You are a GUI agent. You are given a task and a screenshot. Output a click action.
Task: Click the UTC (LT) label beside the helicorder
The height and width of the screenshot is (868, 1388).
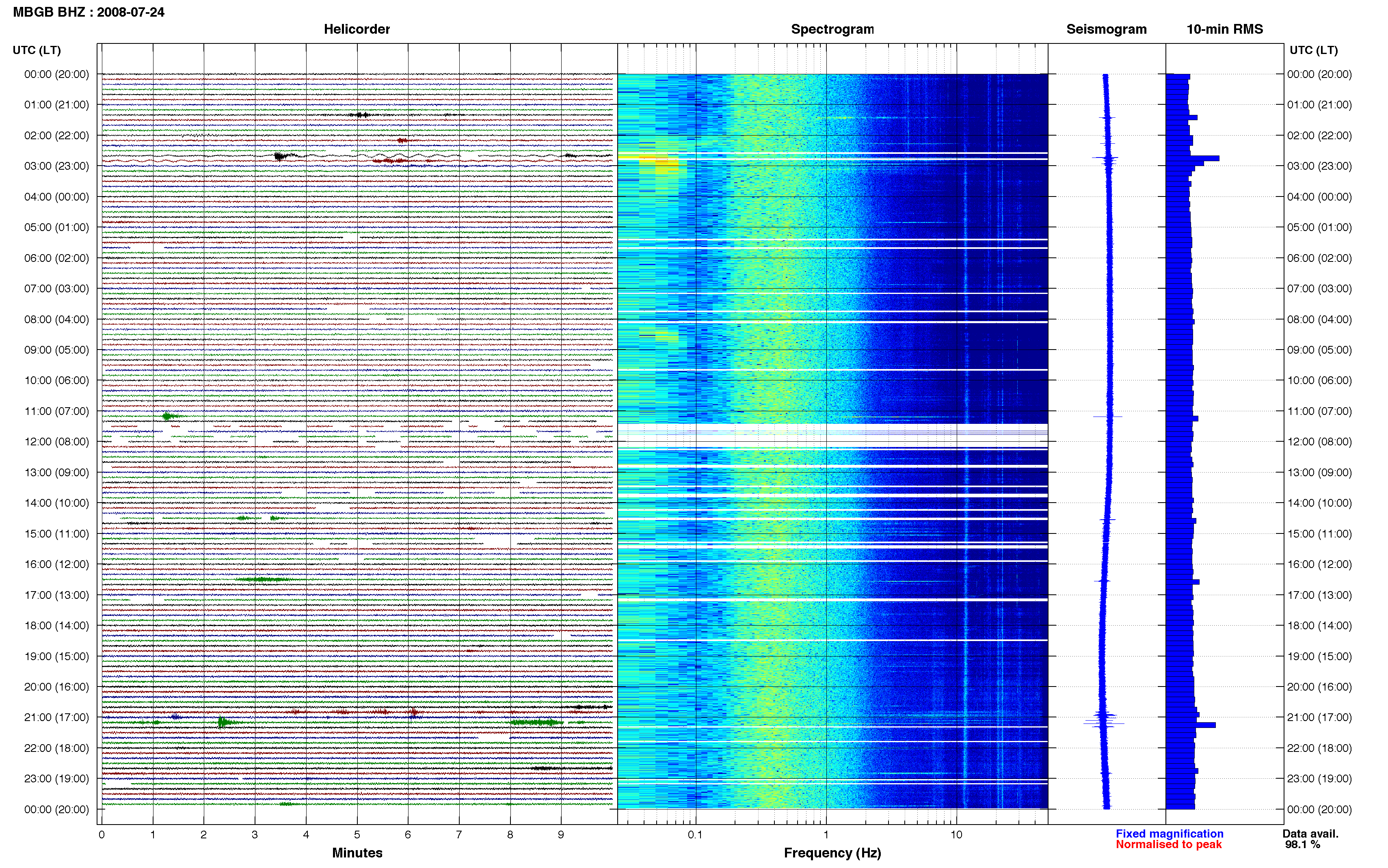pyautogui.click(x=37, y=50)
